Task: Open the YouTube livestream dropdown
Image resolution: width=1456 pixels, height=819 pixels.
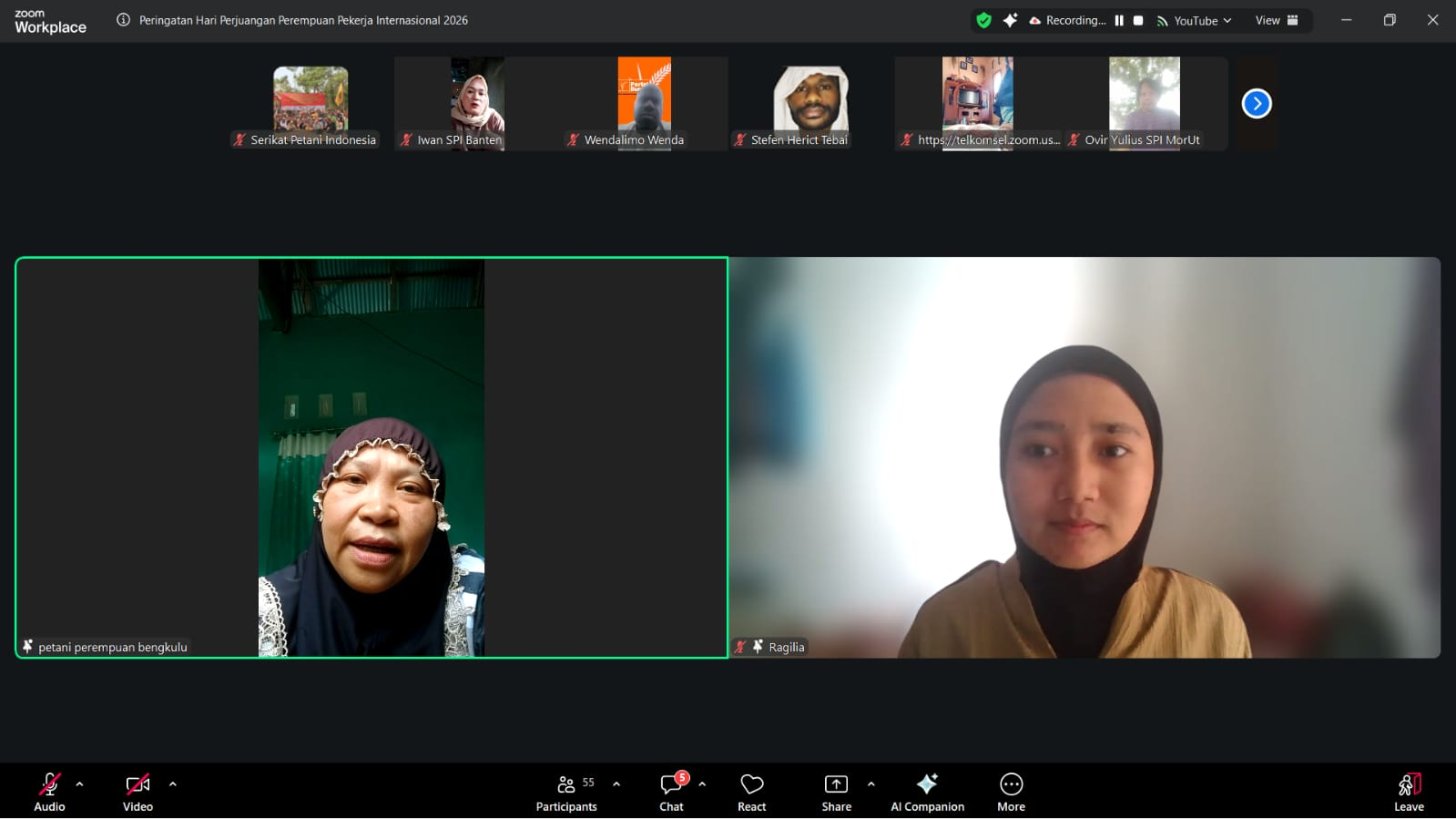Action: point(1195,20)
